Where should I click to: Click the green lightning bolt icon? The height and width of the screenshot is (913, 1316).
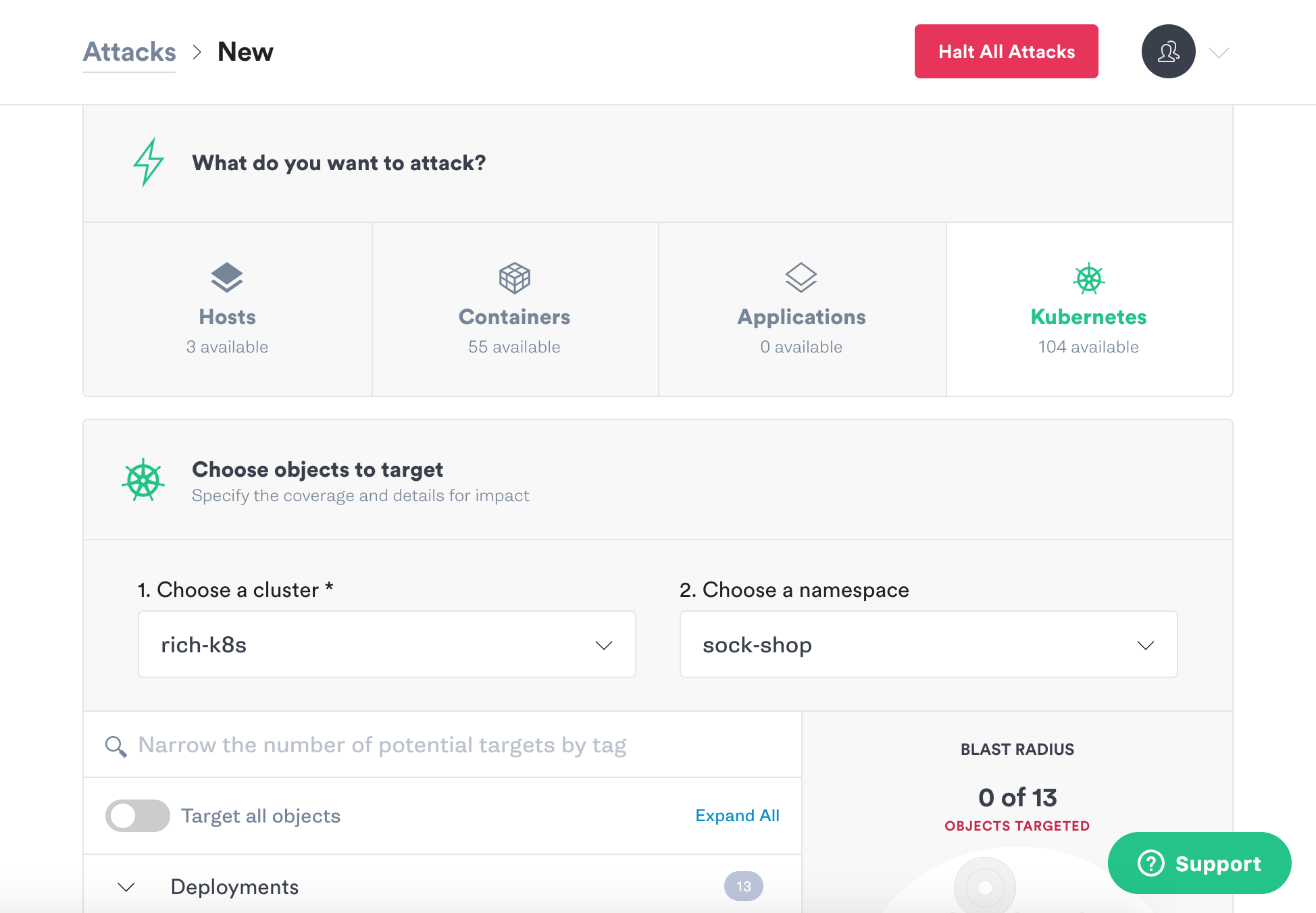tap(149, 162)
